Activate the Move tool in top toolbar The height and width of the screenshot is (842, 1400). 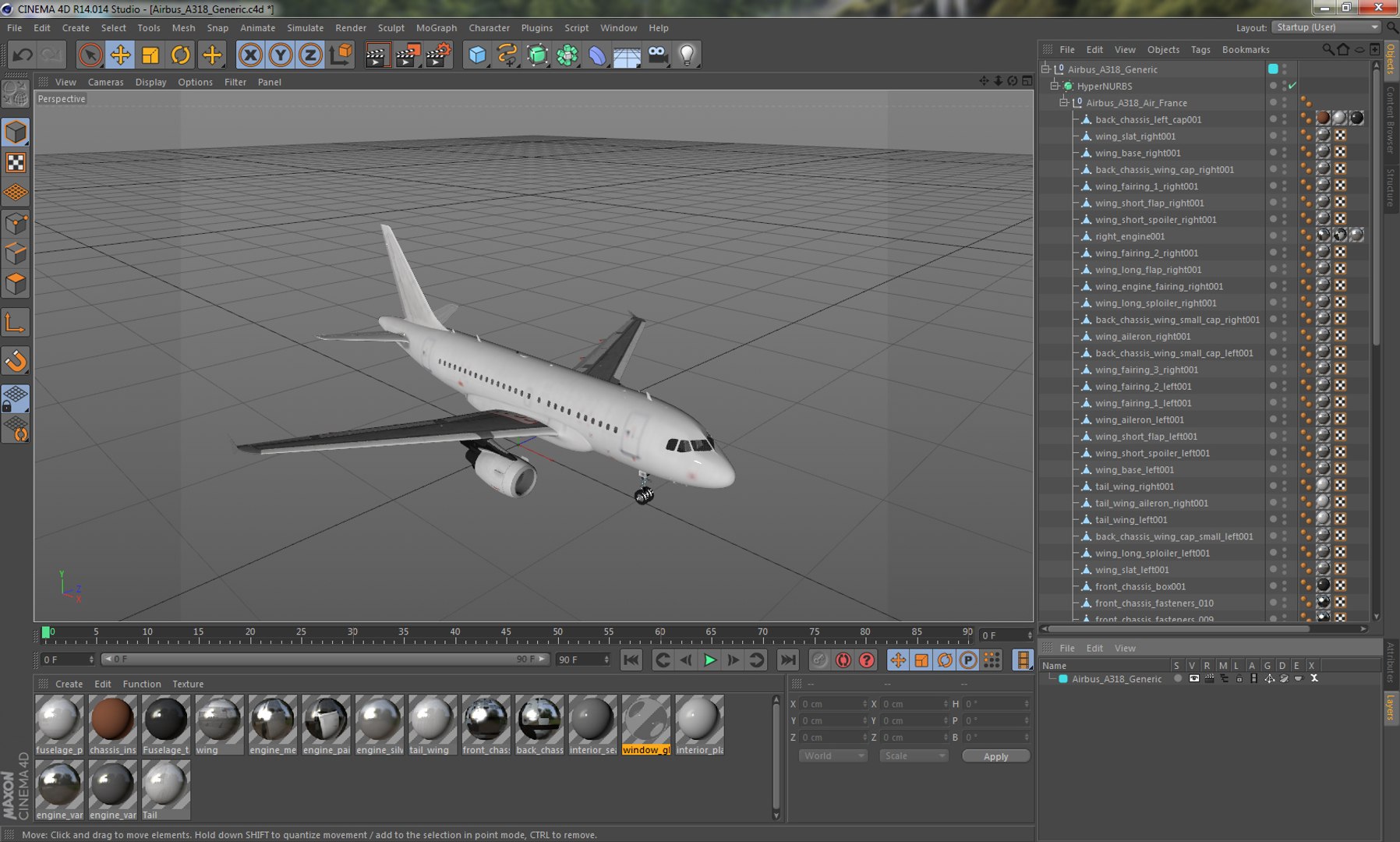click(x=120, y=55)
